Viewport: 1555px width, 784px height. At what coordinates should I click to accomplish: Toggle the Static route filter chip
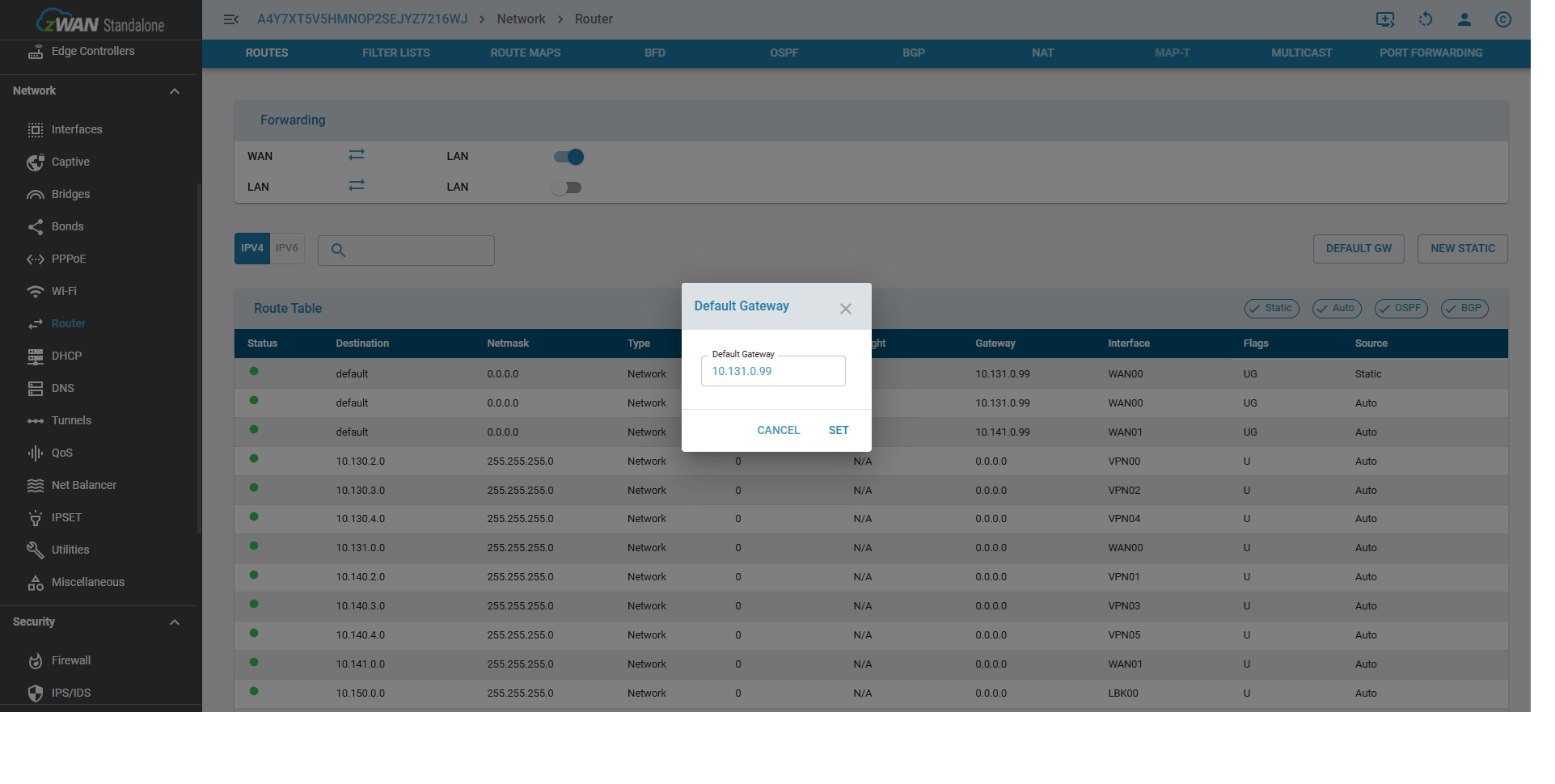(1271, 309)
